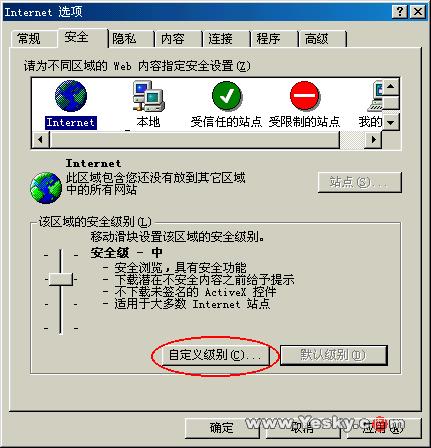Select the partially visible 我的 computer zone icon
431x448 pixels.
point(375,96)
